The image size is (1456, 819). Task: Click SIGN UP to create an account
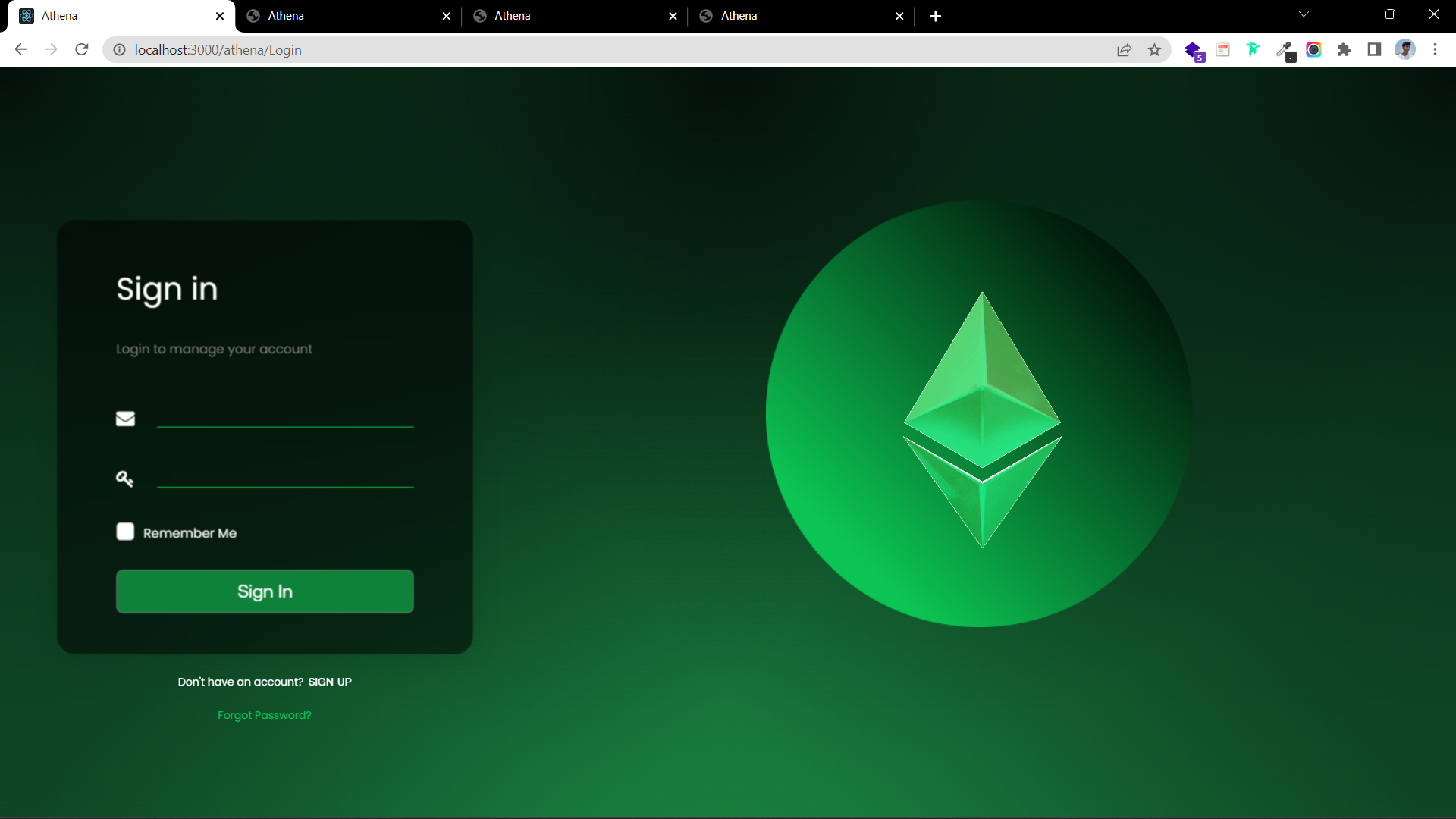(330, 681)
